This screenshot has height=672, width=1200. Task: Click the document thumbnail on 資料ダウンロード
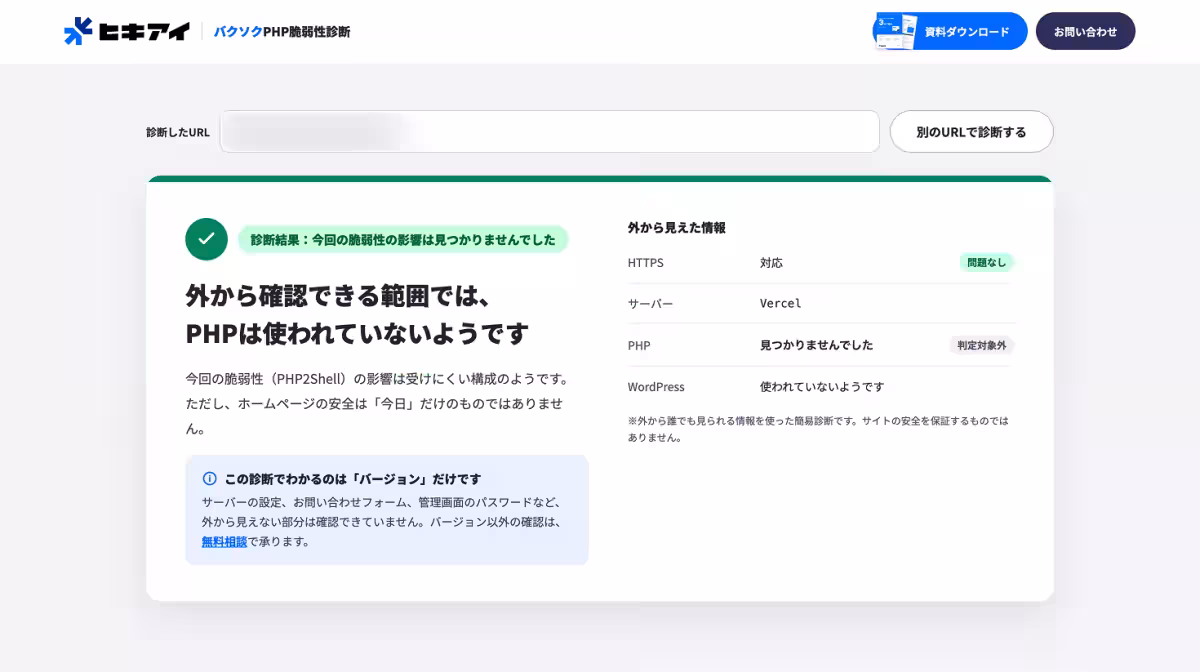896,31
